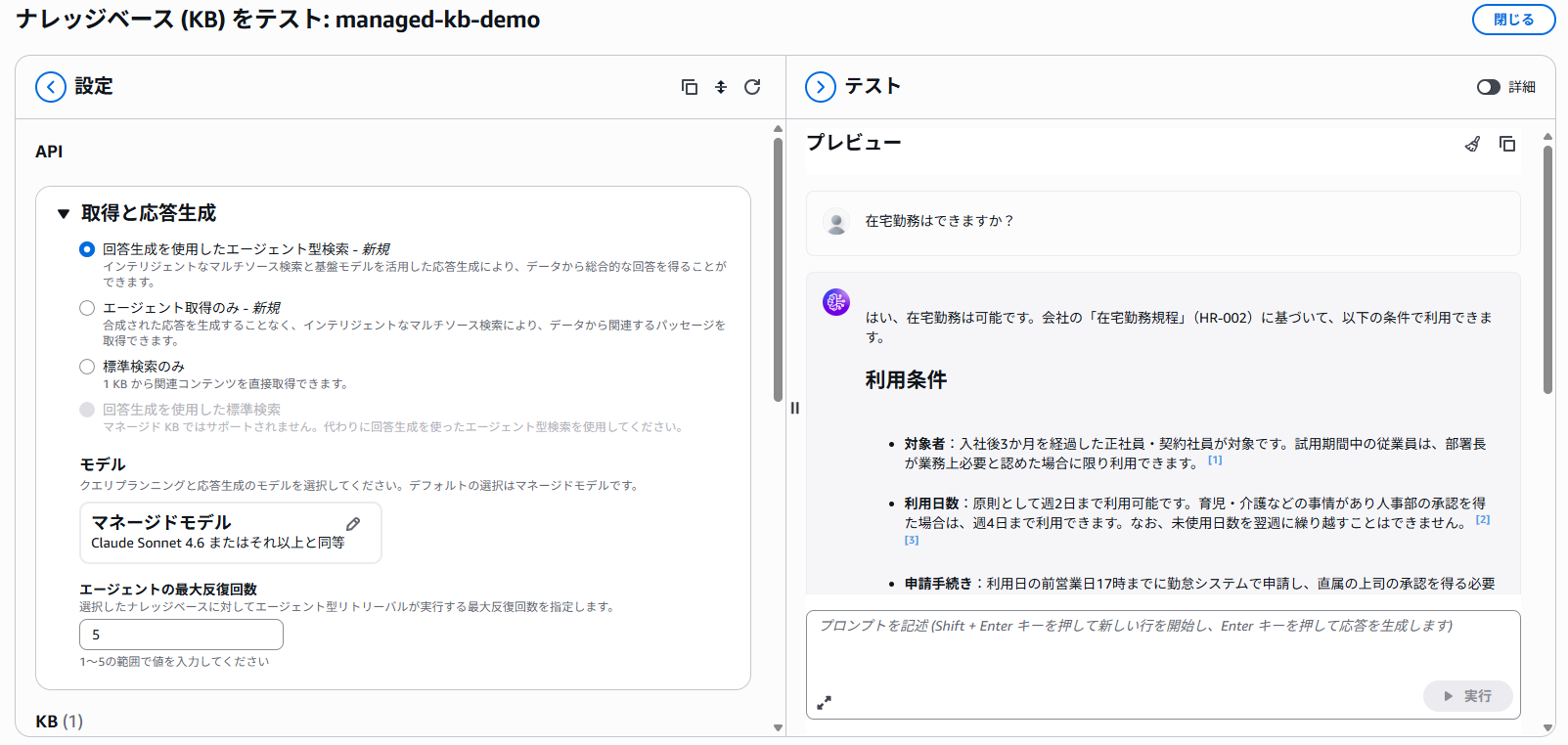1568x745 pixels.
Task: Toggle the 詳細 switch
Action: pyautogui.click(x=1489, y=87)
